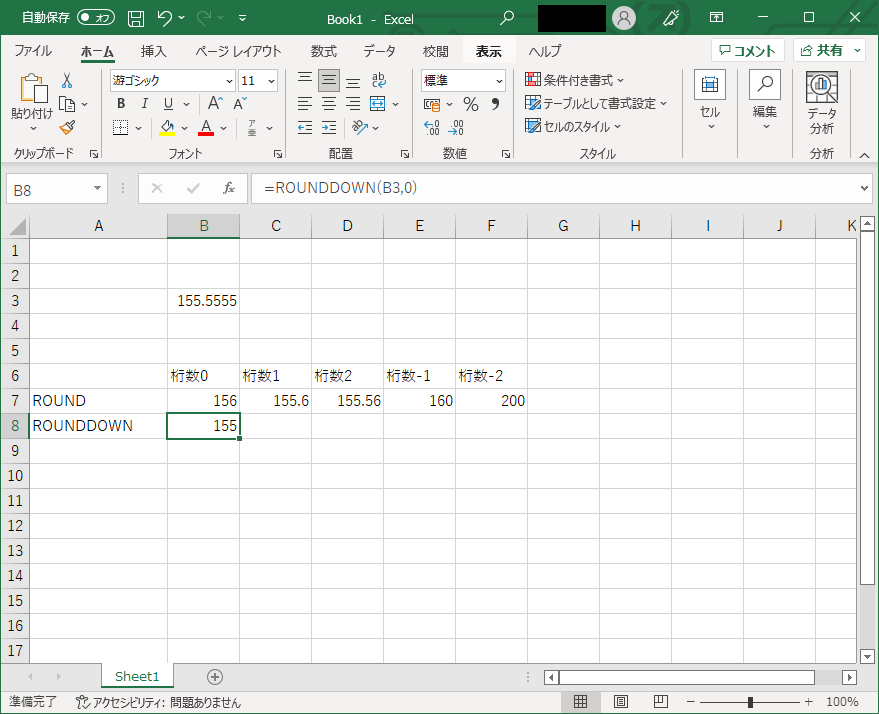Center text horizontally
Image resolution: width=879 pixels, height=714 pixels.
click(x=329, y=104)
